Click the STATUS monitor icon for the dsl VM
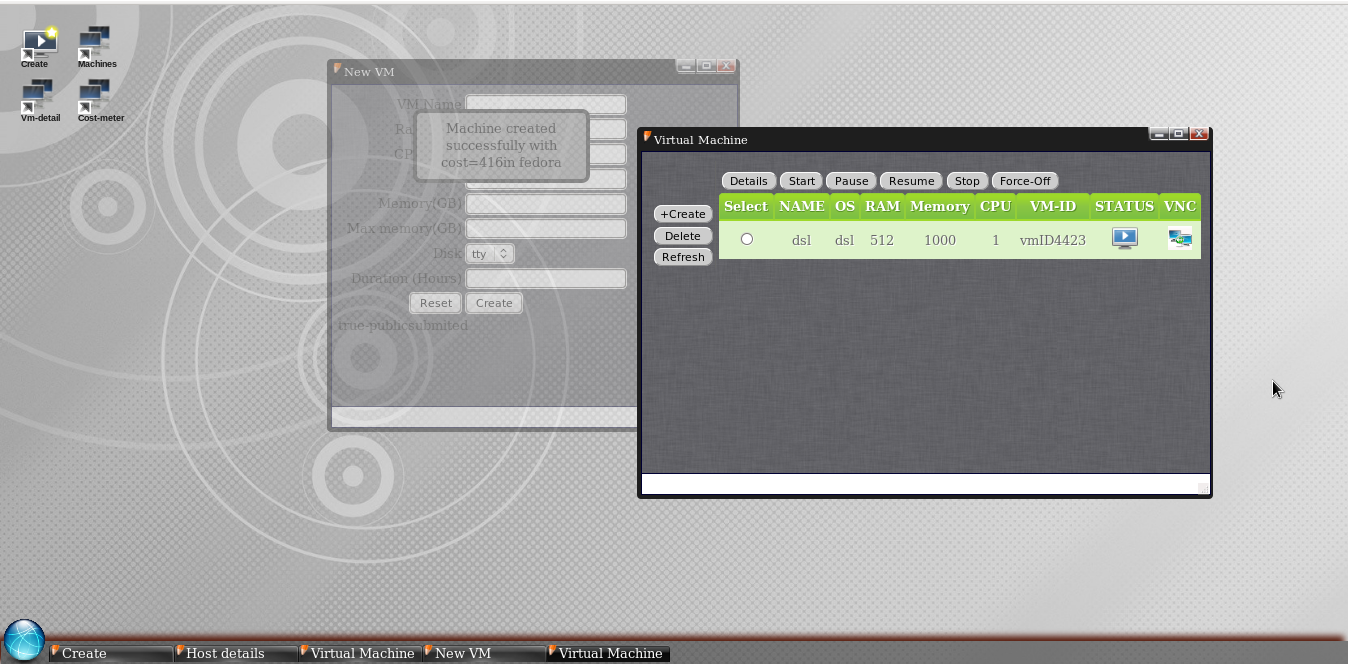Screen dimensions: 1348x664 (x=1124, y=237)
